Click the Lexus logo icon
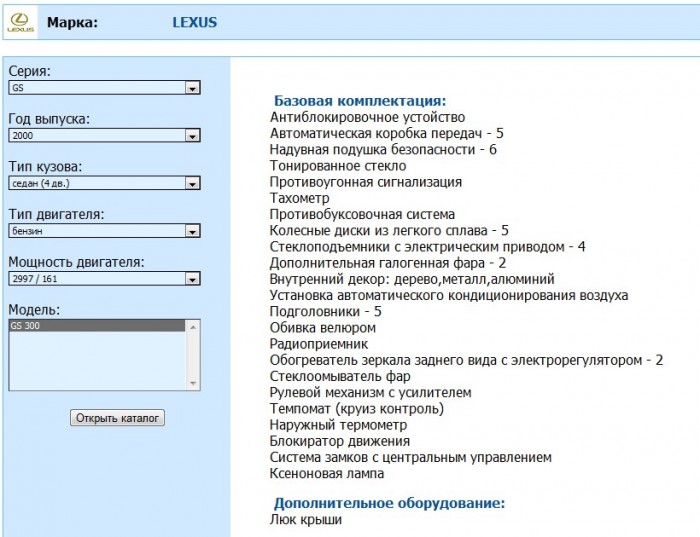The image size is (700, 537). [x=21, y=22]
